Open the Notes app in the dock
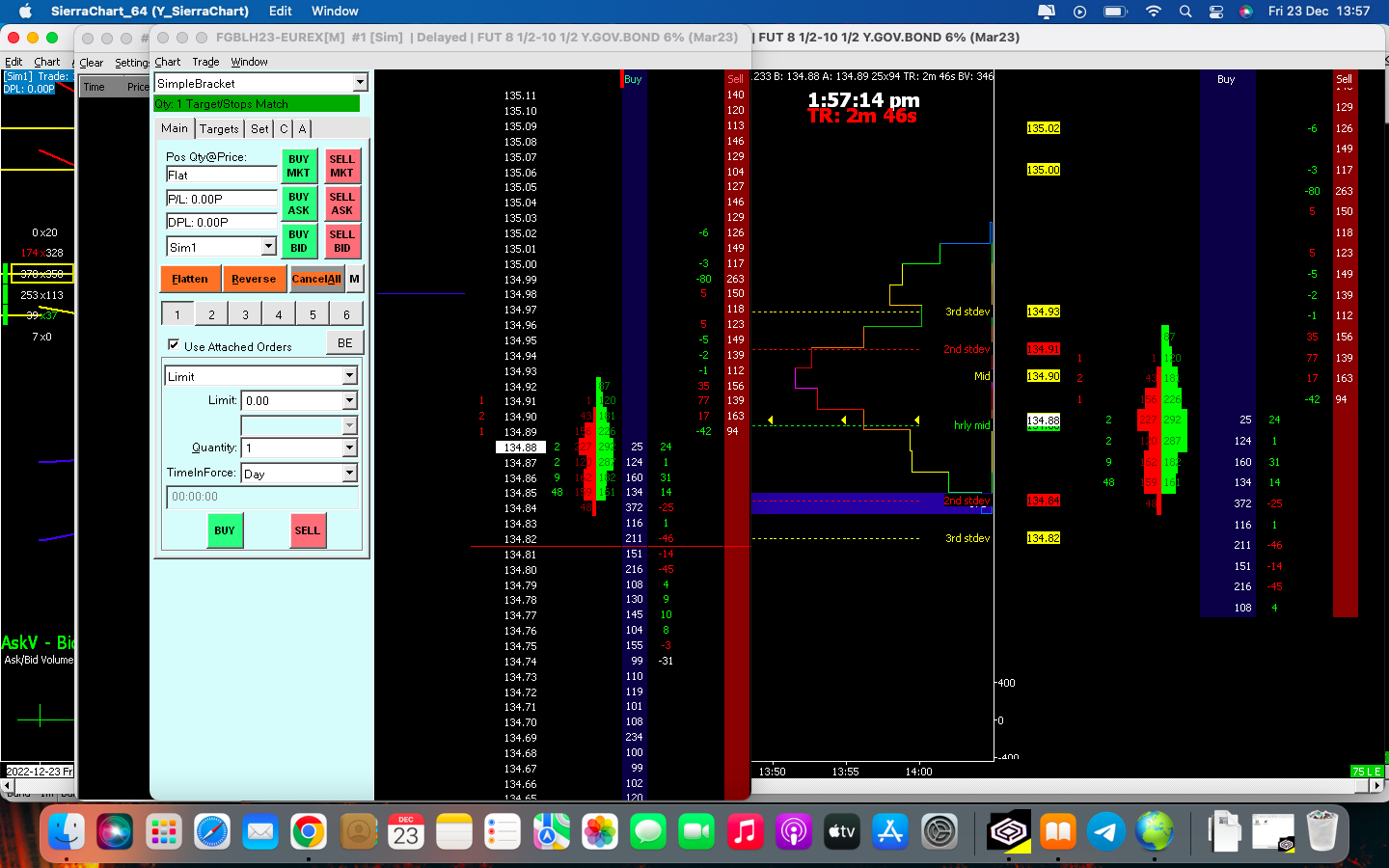 [454, 831]
